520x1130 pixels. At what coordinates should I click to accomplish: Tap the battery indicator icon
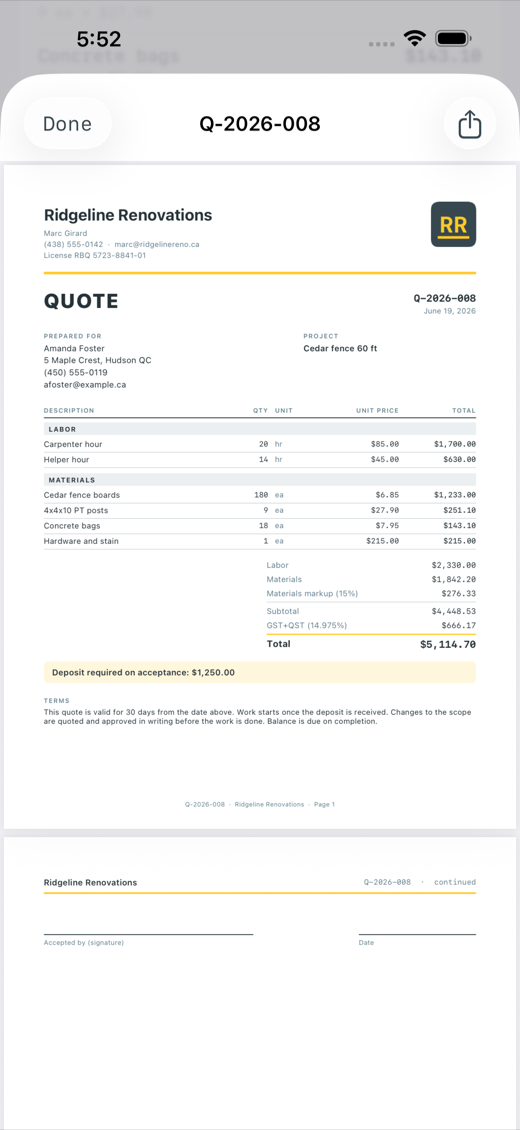(453, 38)
